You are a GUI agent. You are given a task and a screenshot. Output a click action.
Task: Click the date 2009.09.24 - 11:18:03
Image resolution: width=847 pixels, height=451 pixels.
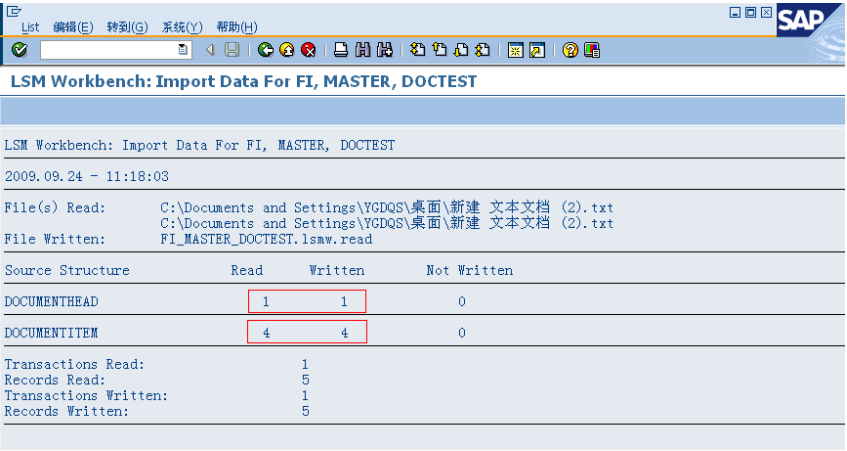tap(86, 177)
